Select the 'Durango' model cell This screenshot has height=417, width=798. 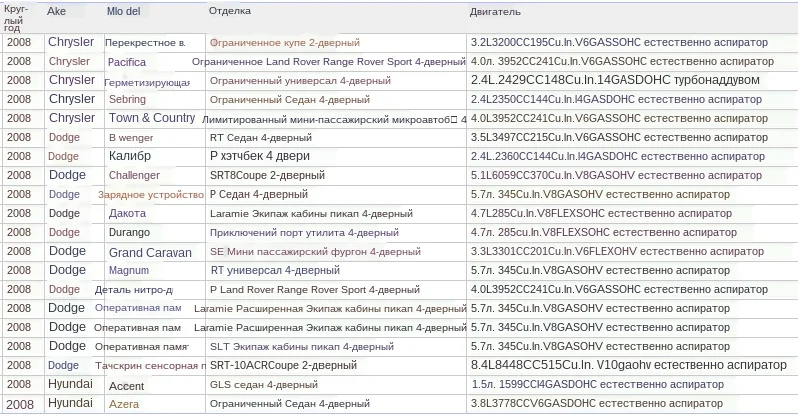[x=129, y=233]
